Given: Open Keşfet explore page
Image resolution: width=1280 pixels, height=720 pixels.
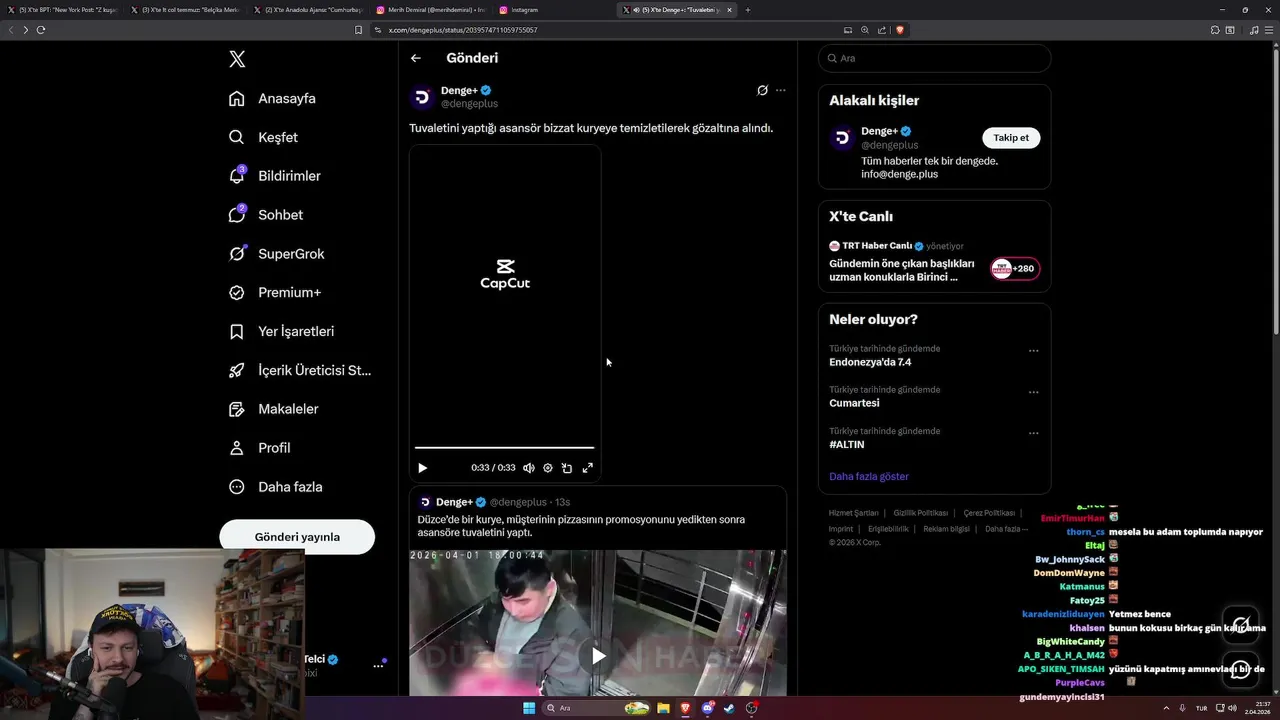Looking at the screenshot, I should [263, 137].
